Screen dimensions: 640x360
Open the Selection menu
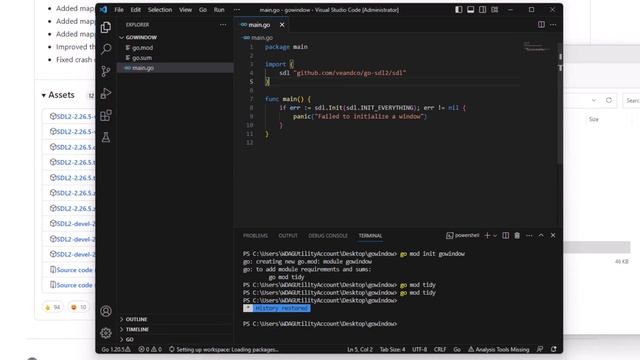pos(160,9)
